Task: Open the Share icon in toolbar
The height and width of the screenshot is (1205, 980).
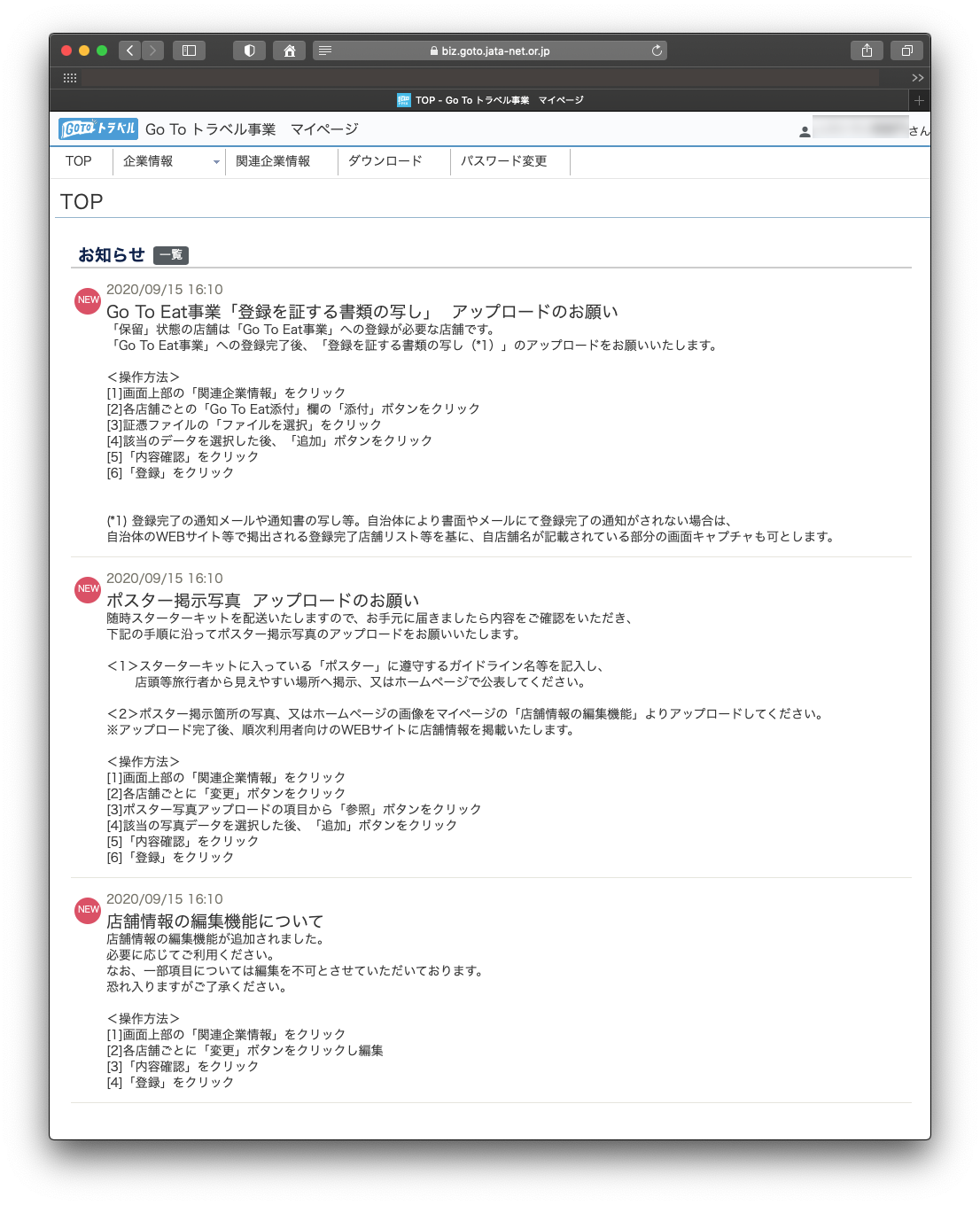Action: point(867,51)
